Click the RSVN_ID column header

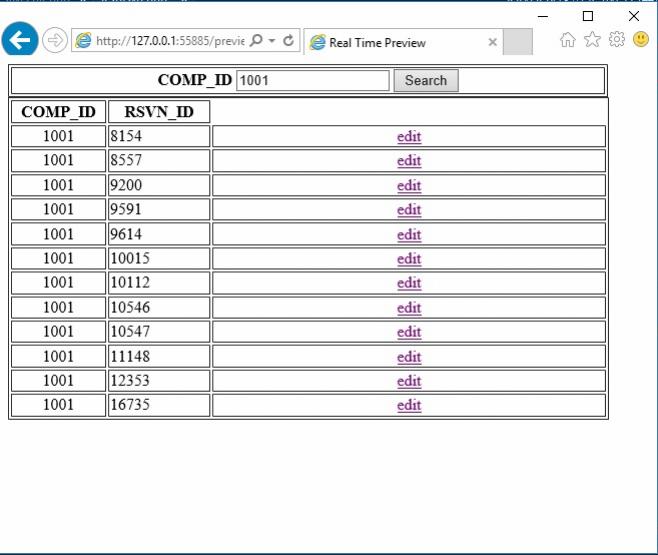pos(159,112)
